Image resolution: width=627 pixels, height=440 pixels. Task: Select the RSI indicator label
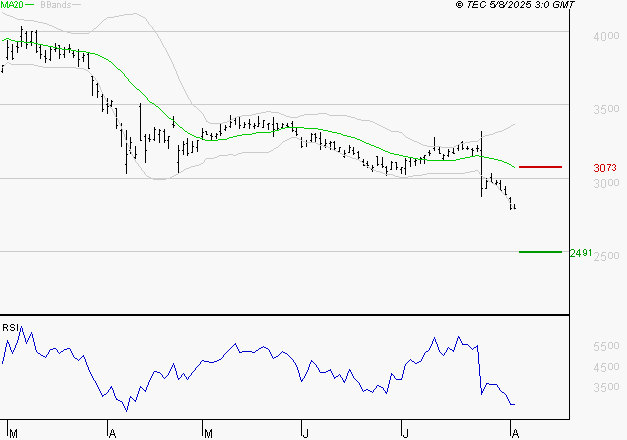pos(10,327)
